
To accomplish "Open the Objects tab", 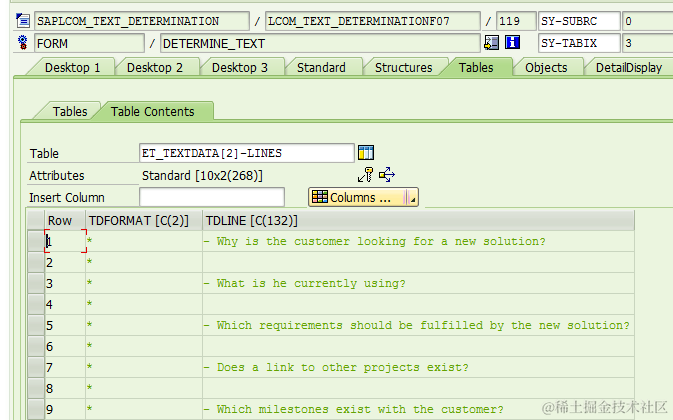I will (x=546, y=68).
